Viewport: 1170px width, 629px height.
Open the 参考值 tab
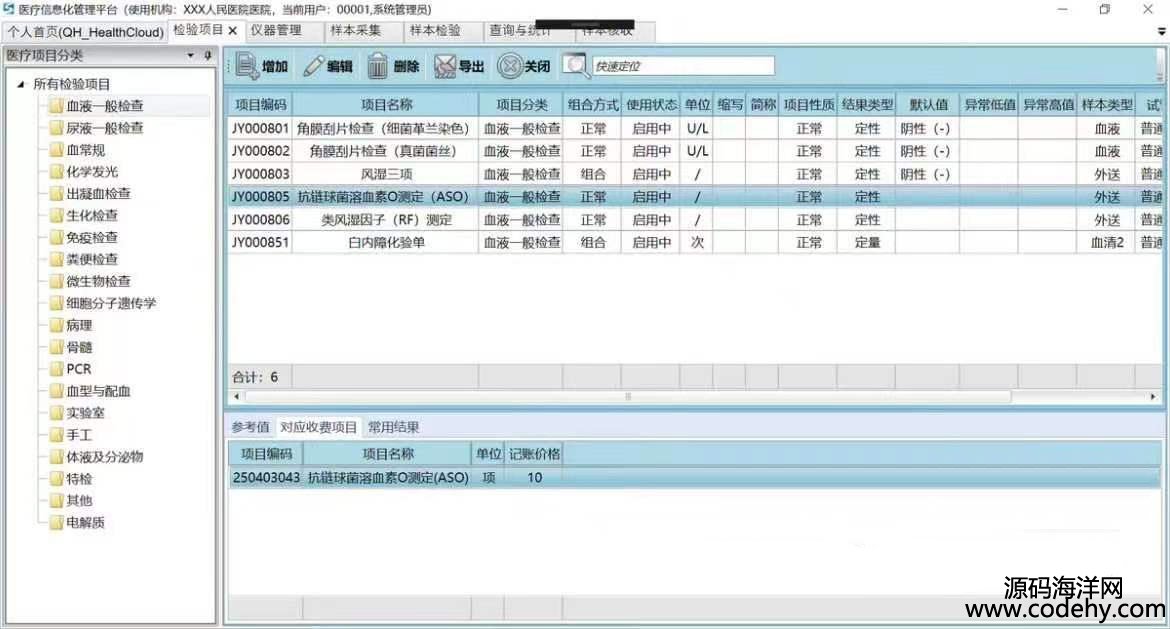coord(250,427)
